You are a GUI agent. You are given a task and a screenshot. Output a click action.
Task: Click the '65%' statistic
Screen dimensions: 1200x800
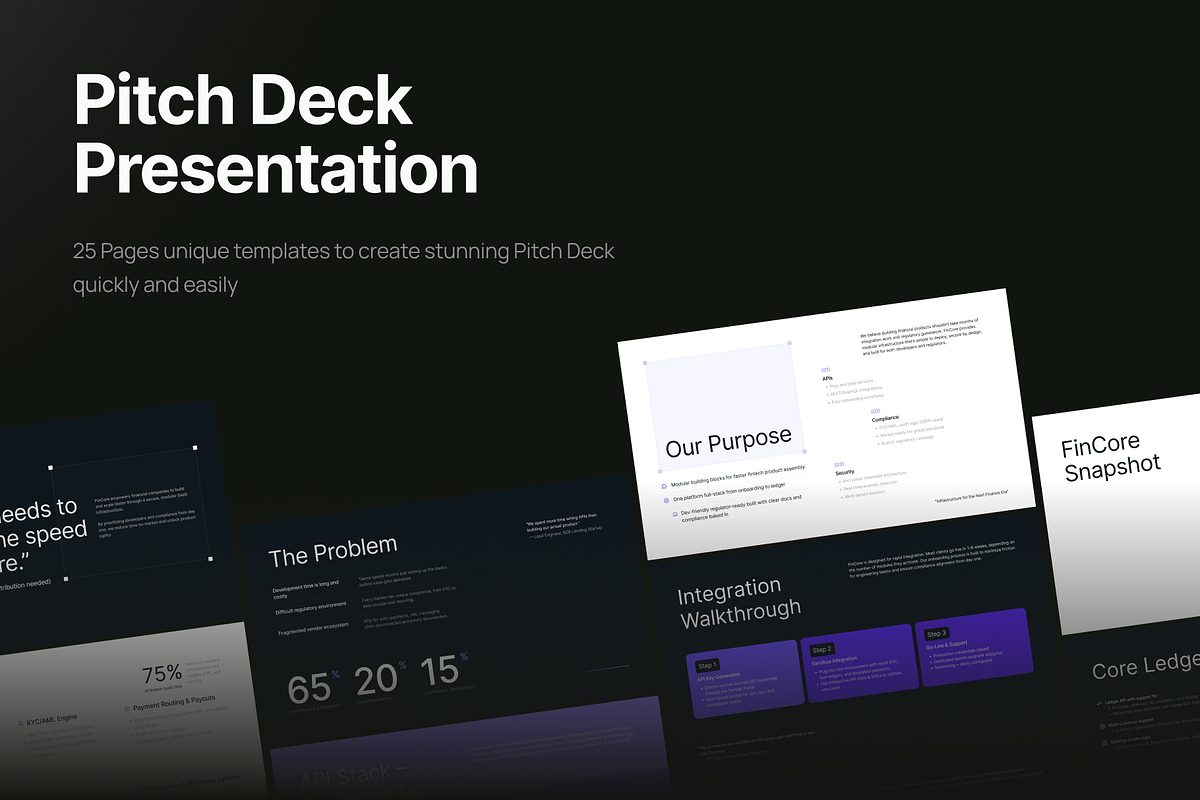[x=314, y=687]
